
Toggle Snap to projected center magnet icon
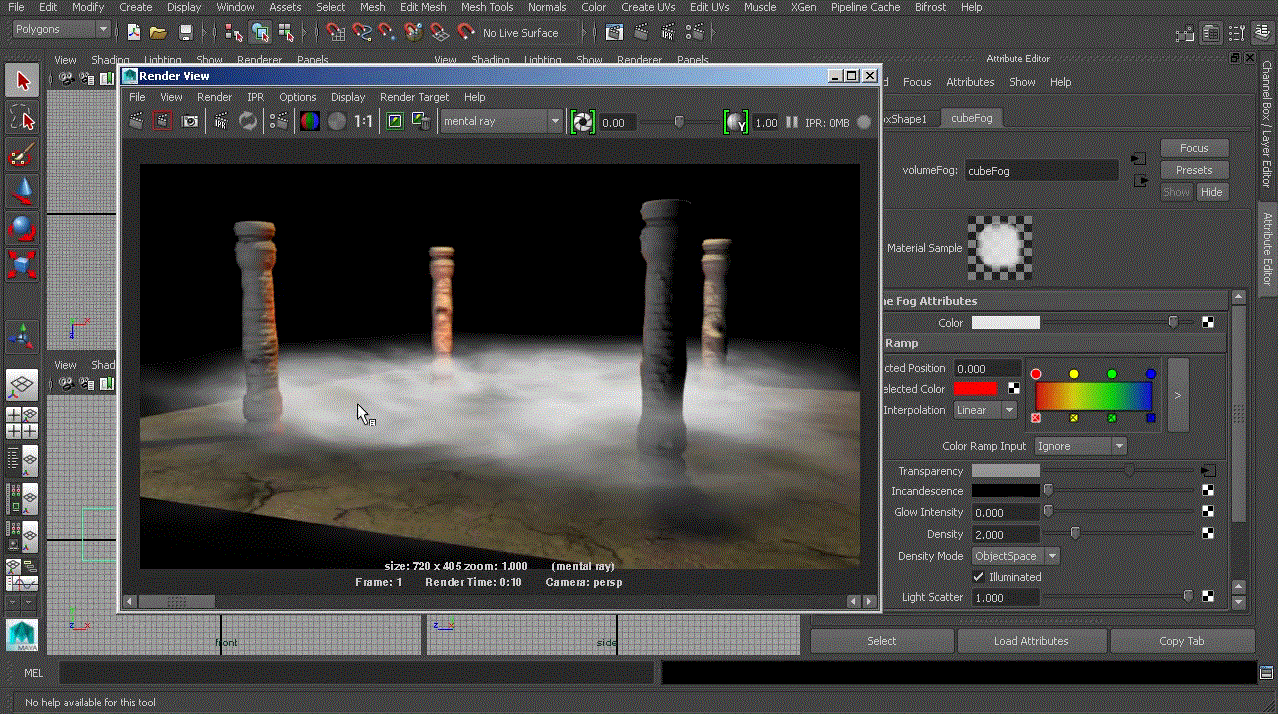(413, 32)
